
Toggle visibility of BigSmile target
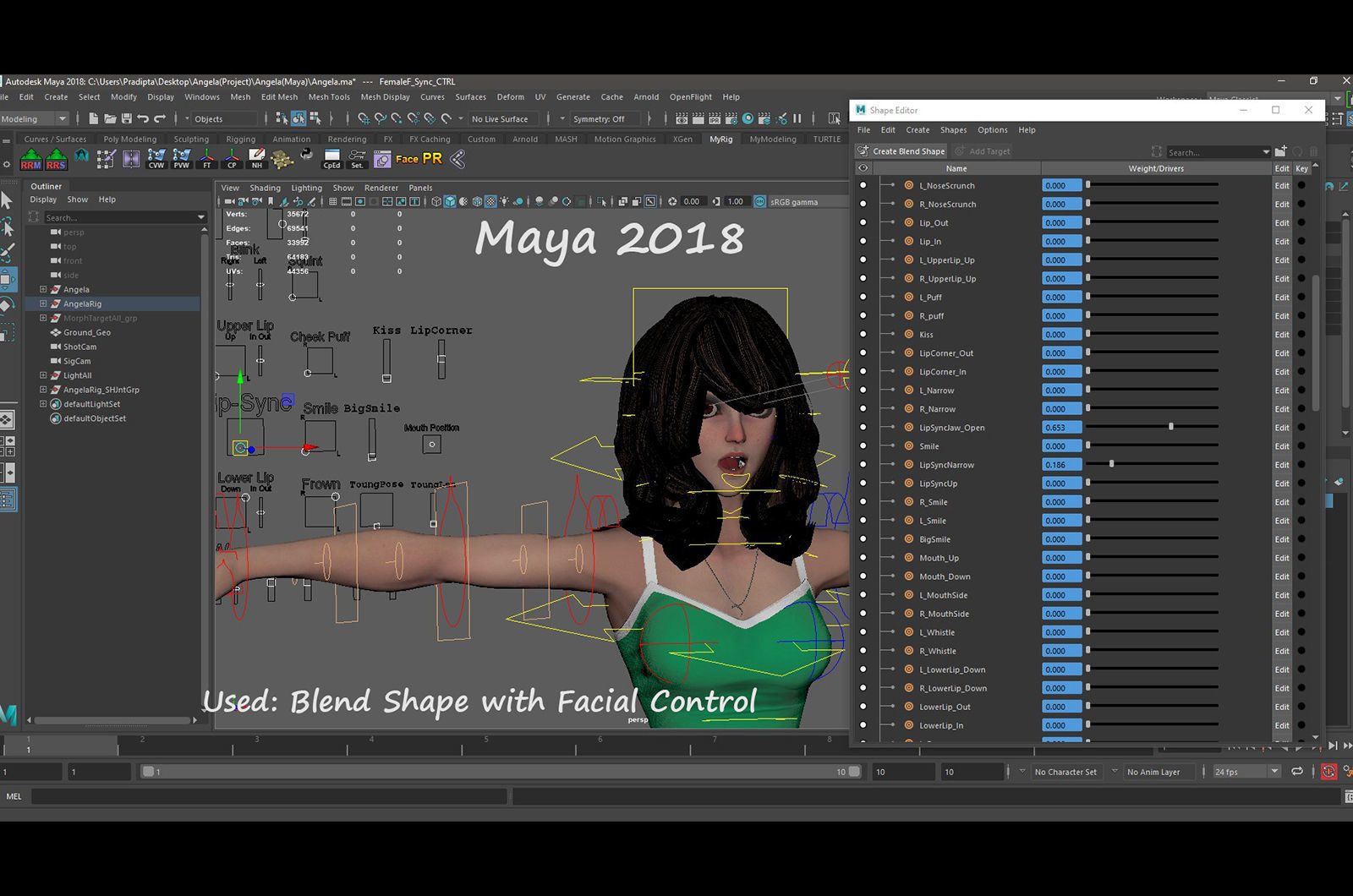coord(863,538)
